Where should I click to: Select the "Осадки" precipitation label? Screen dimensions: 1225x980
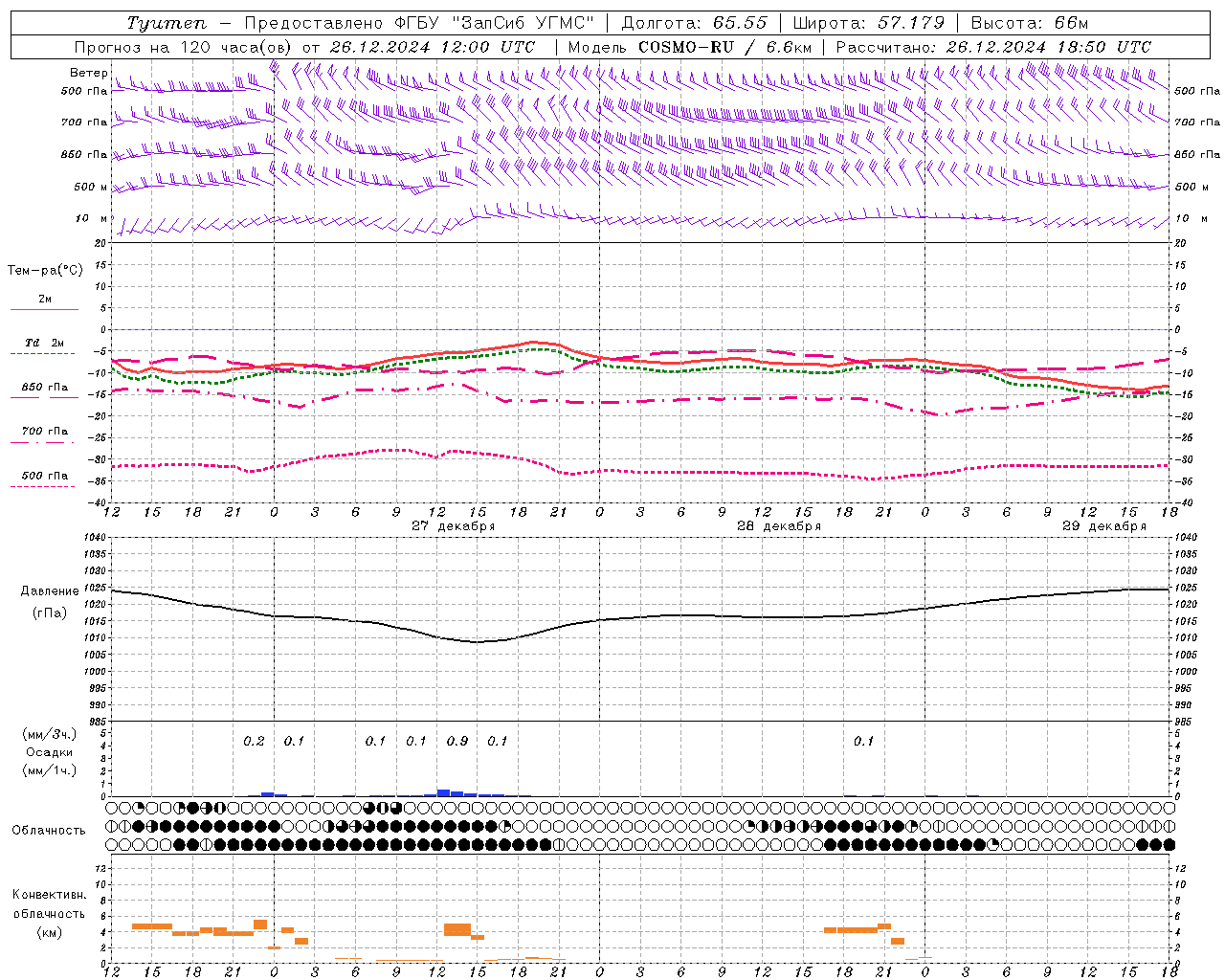[x=49, y=752]
